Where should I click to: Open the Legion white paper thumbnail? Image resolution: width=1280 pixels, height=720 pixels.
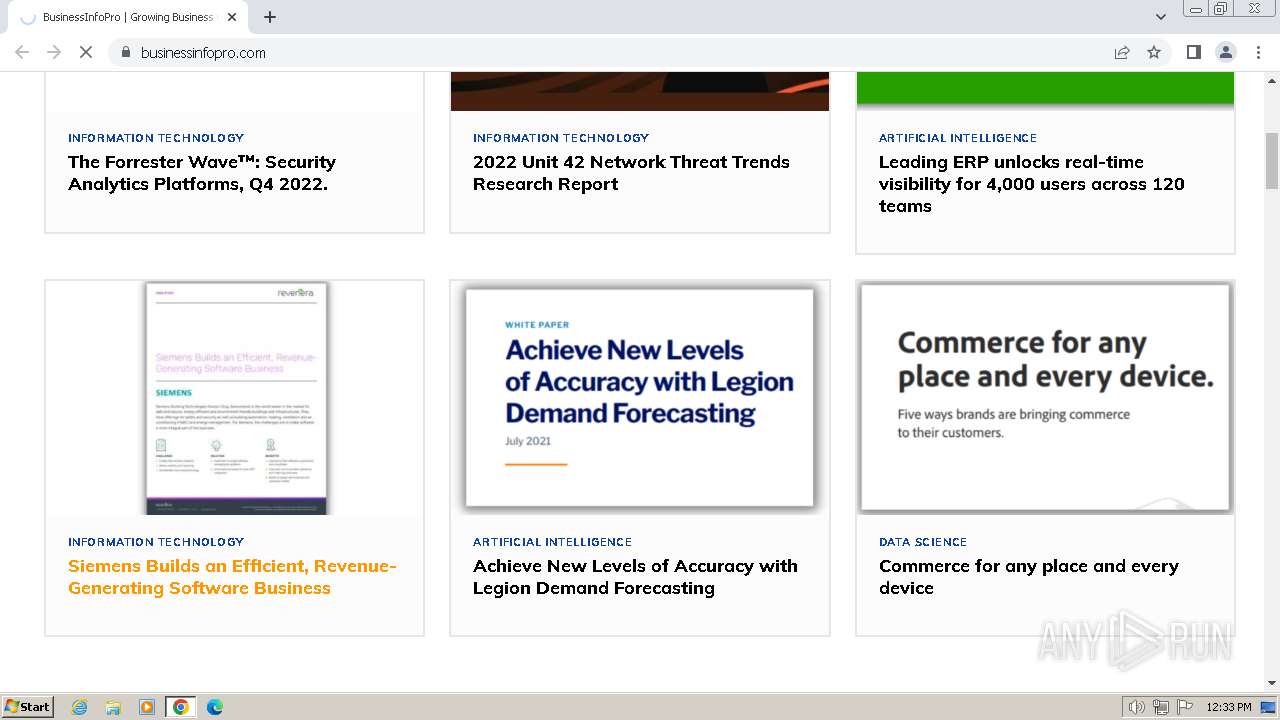tap(640, 398)
